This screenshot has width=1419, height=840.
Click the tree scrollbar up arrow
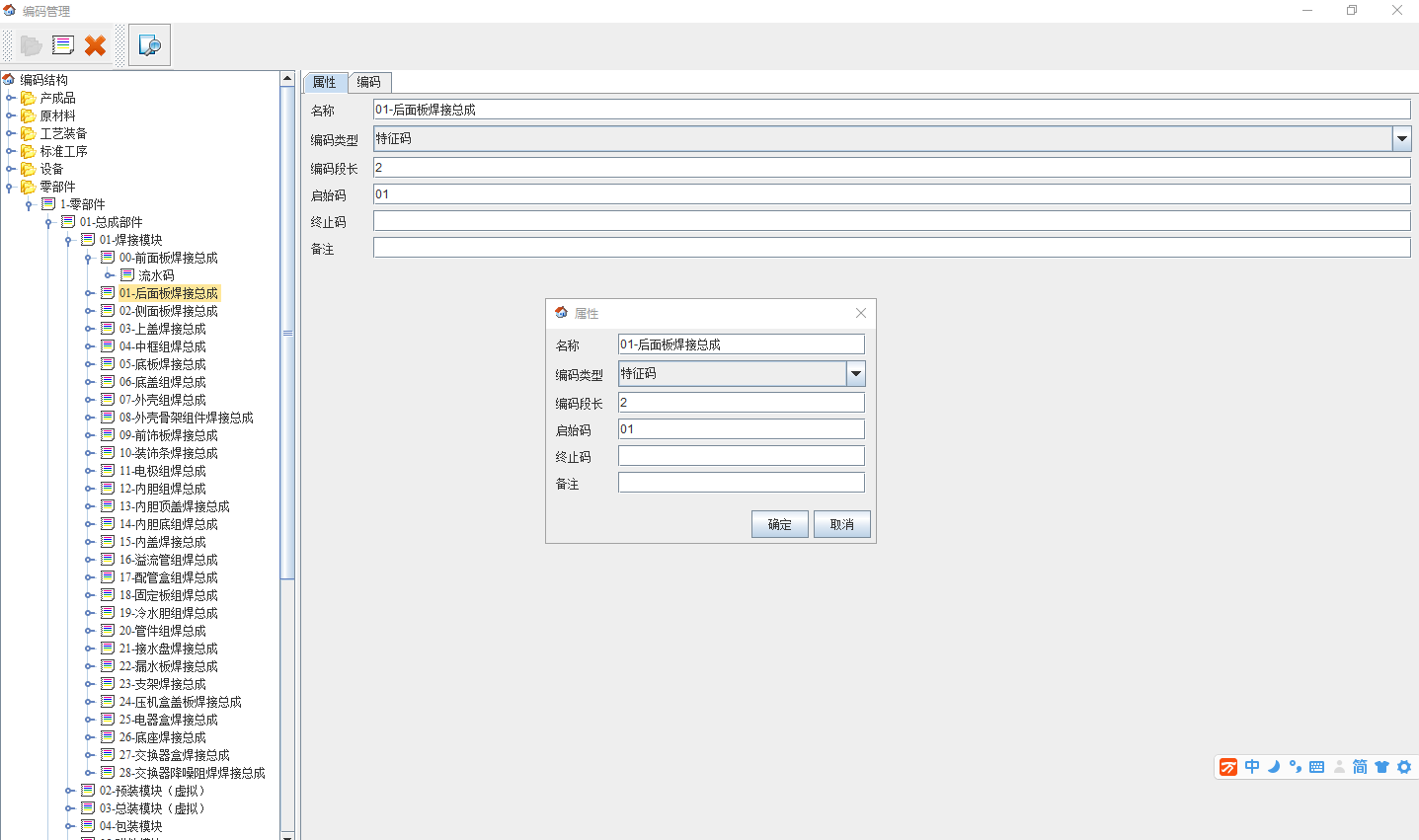click(287, 78)
